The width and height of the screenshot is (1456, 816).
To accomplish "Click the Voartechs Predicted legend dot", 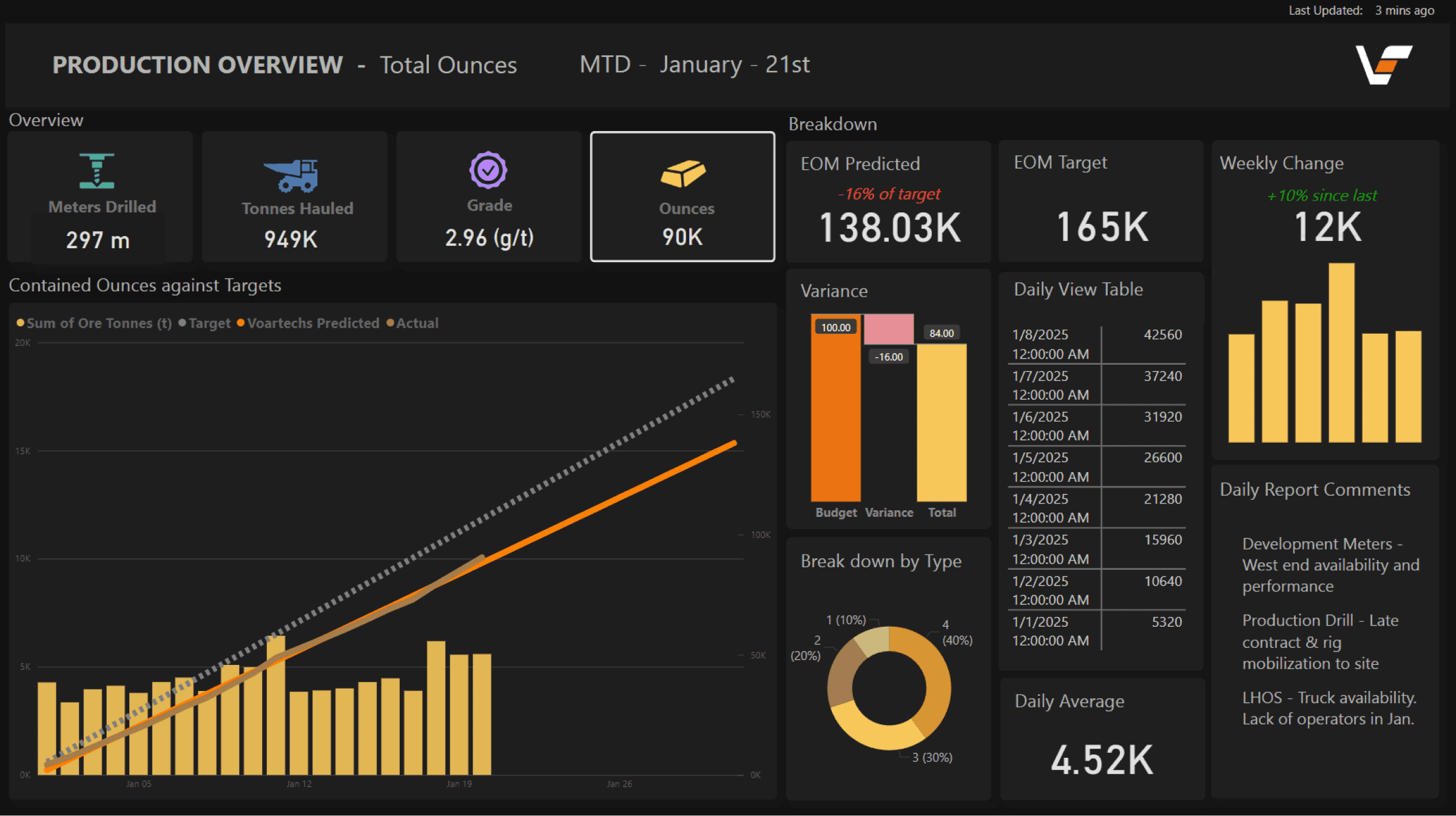I will [241, 323].
